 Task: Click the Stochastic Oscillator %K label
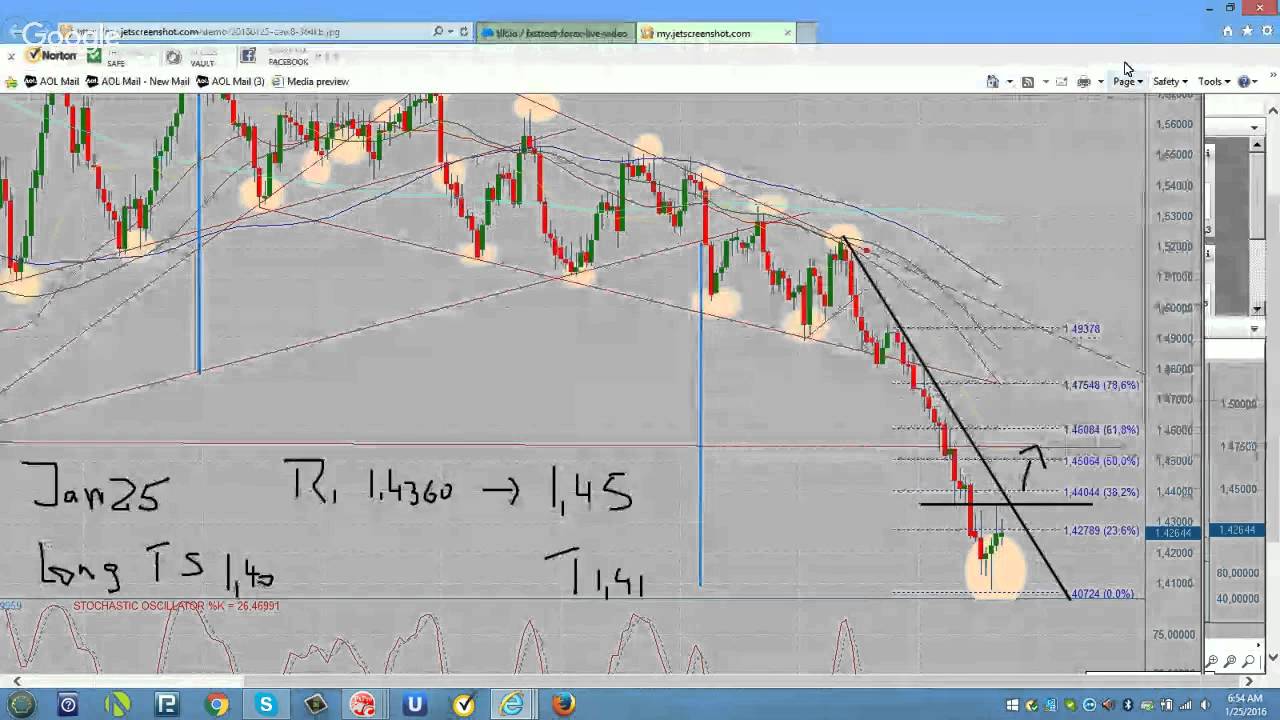(x=176, y=606)
